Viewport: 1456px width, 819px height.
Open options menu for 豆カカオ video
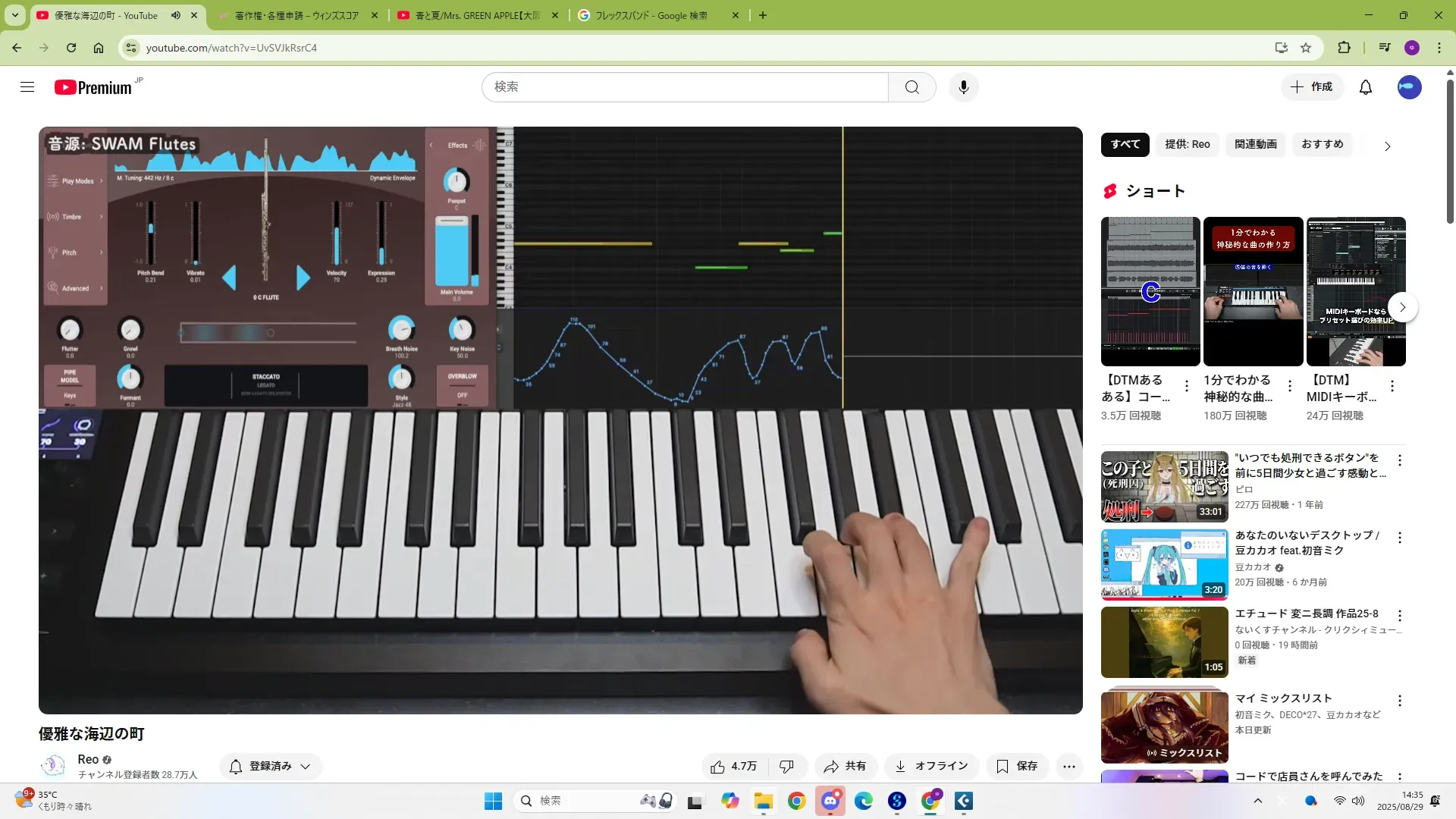[x=1399, y=538]
